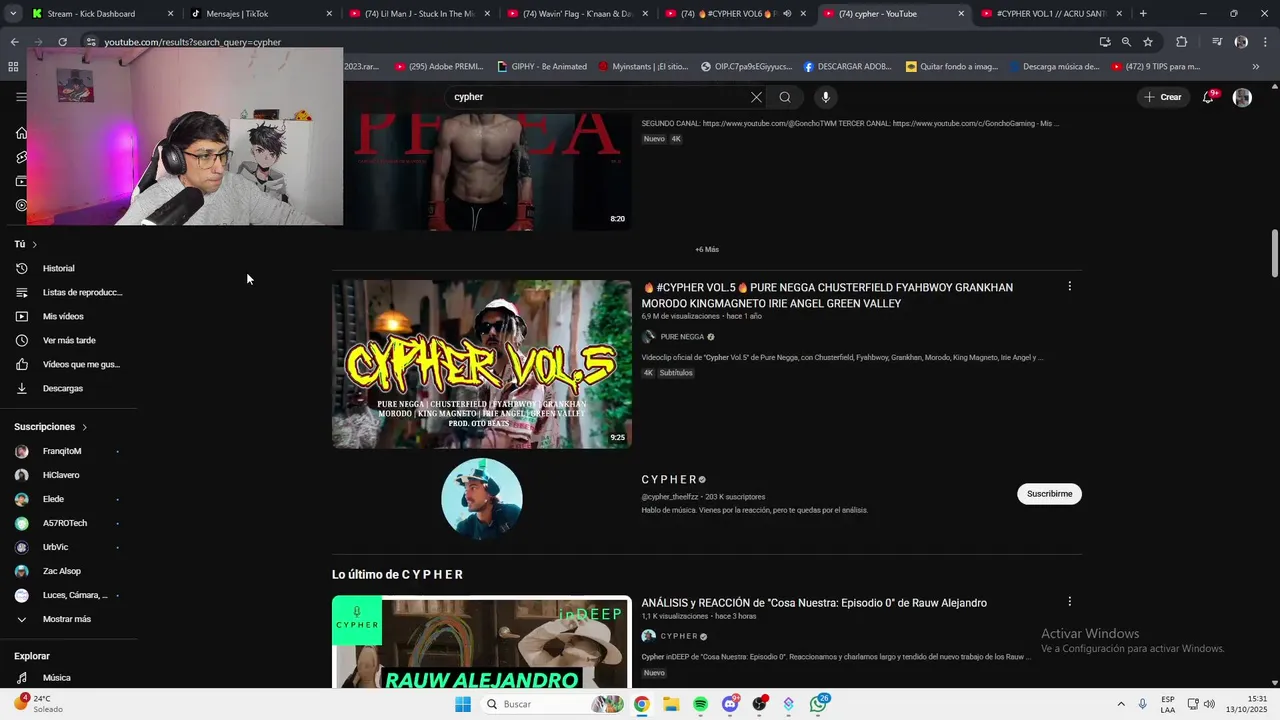Open Spotify from the taskbar

point(700,704)
